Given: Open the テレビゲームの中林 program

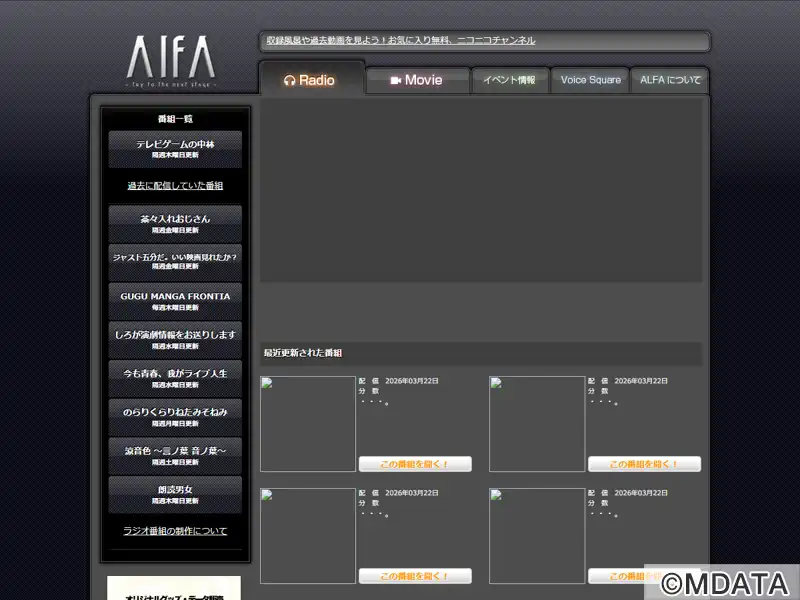Looking at the screenshot, I should pyautogui.click(x=175, y=149).
